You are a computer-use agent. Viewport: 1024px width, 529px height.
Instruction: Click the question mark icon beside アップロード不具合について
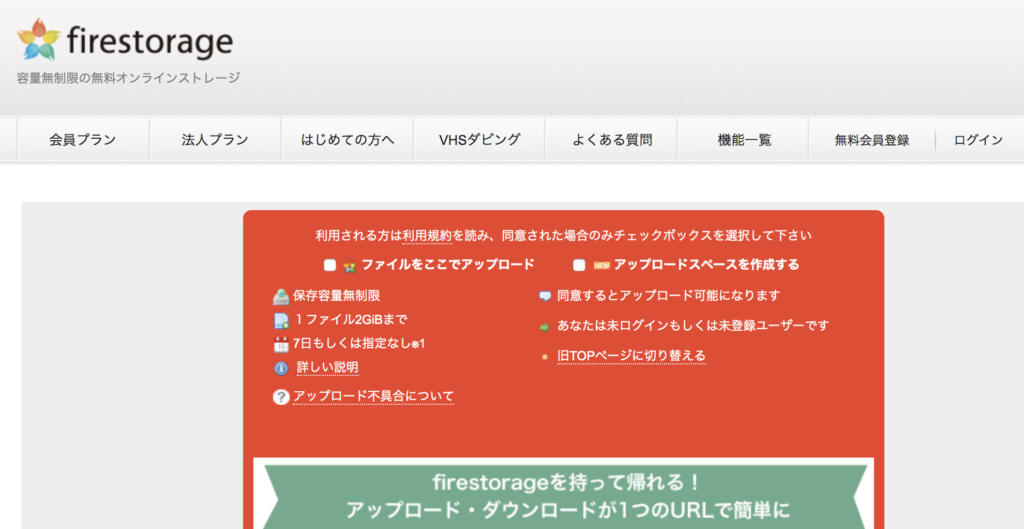[x=281, y=396]
